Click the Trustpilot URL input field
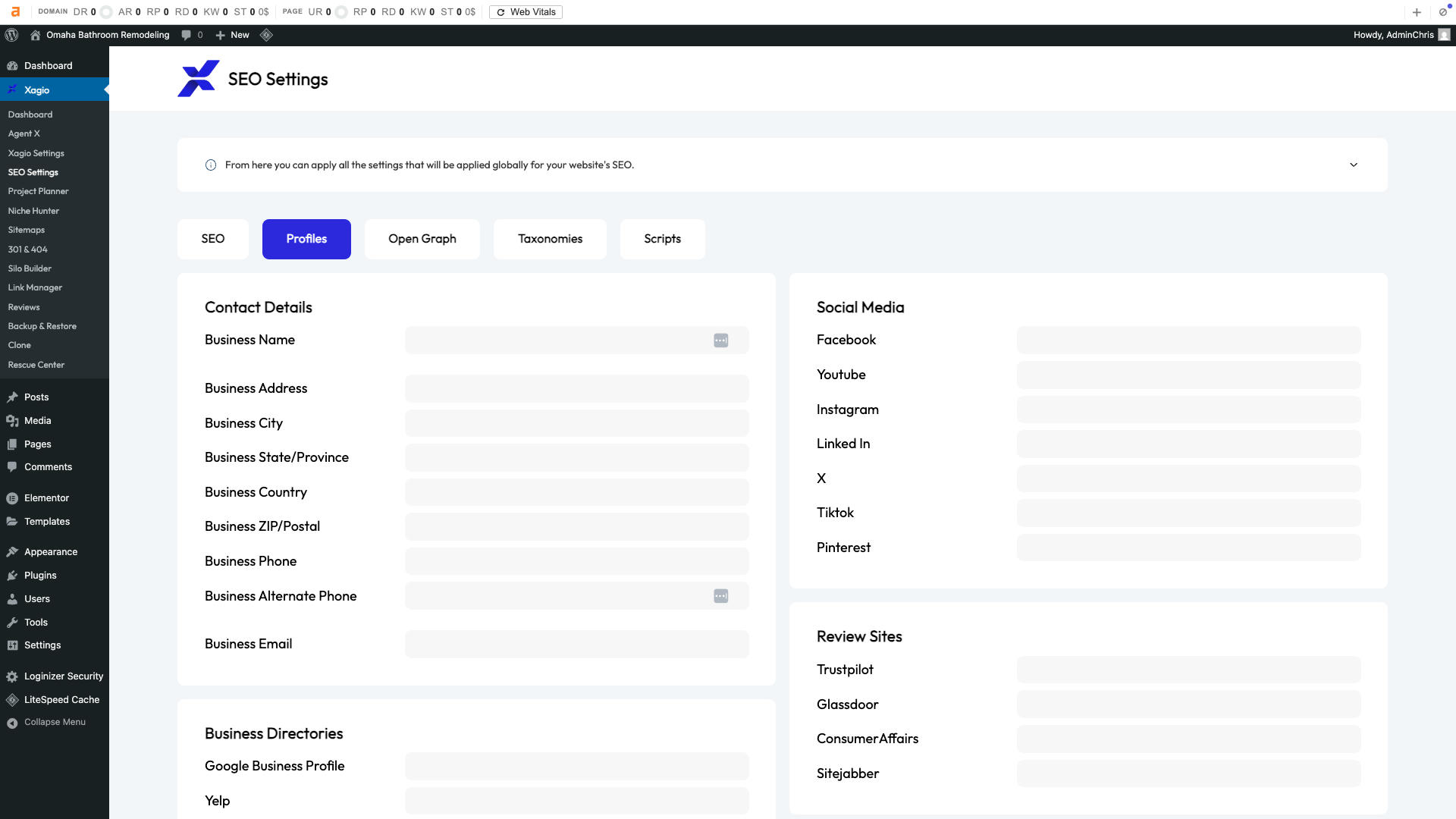This screenshot has width=1456, height=819. [1188, 670]
